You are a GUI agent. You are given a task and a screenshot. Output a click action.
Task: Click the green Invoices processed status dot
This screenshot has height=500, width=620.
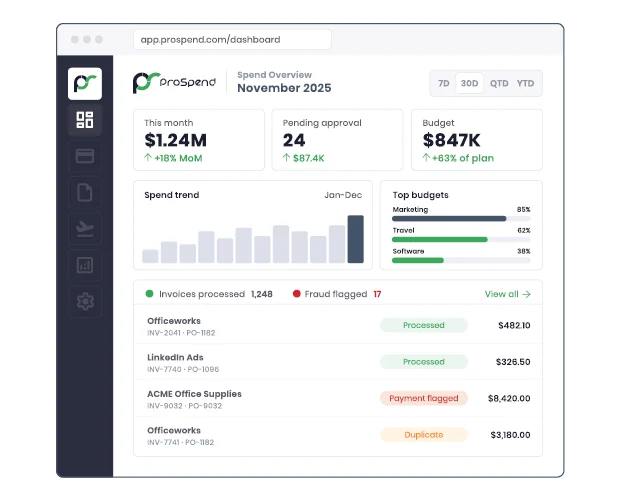[149, 294]
